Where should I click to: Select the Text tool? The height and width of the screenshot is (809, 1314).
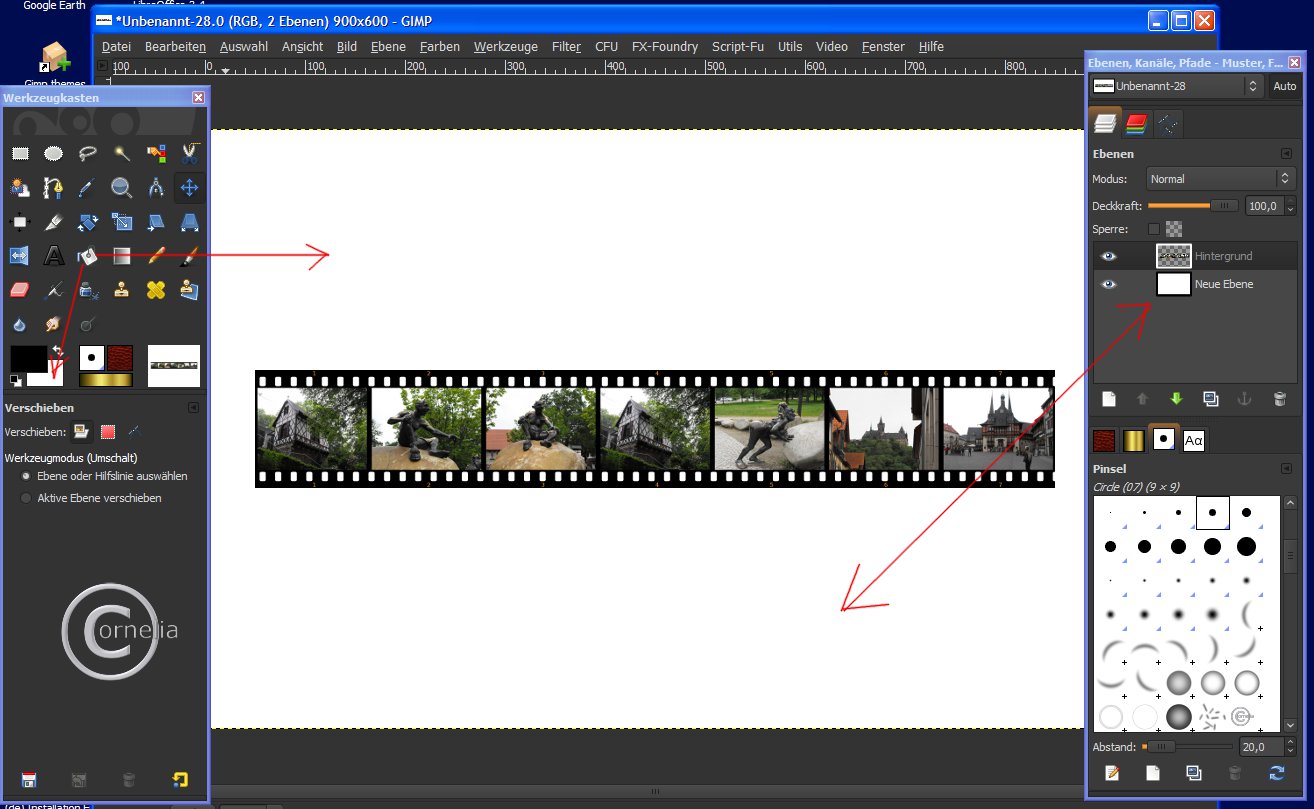tap(54, 255)
